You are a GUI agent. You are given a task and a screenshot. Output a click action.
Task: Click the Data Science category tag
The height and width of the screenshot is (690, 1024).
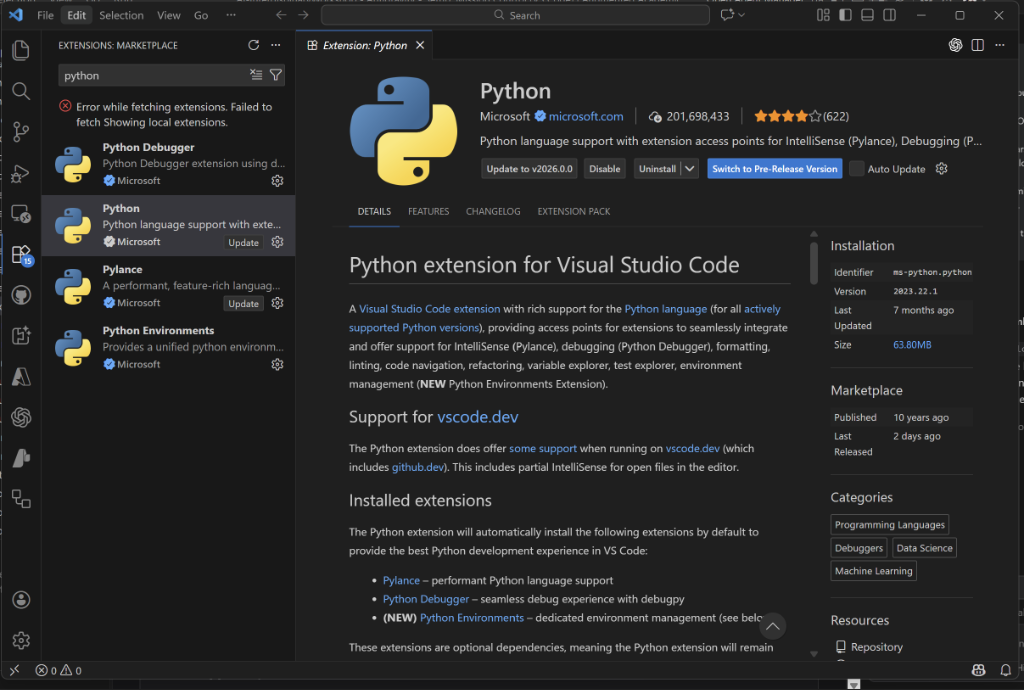(924, 548)
